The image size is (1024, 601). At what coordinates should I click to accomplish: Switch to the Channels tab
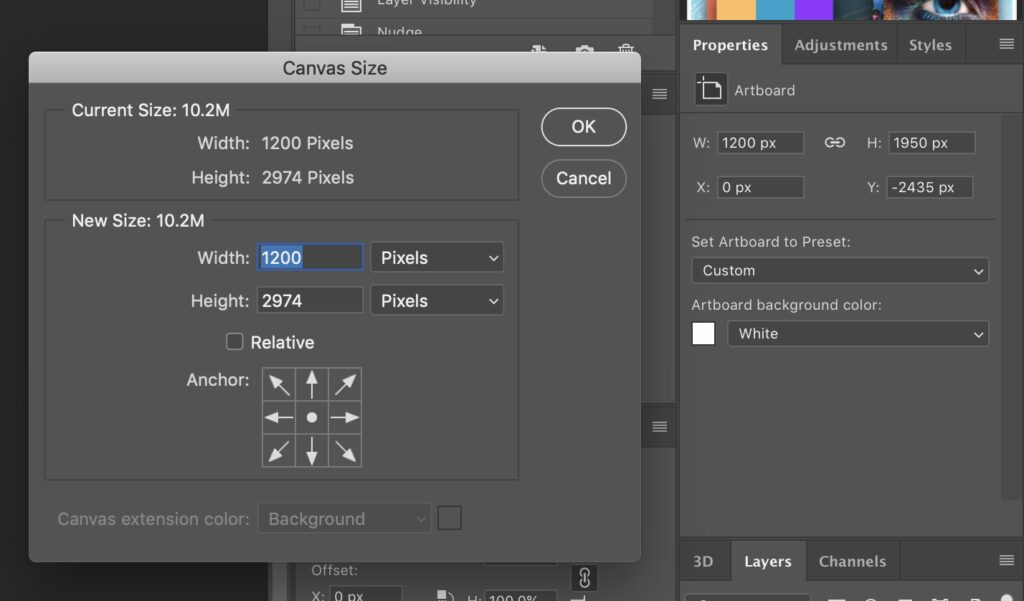(x=852, y=561)
